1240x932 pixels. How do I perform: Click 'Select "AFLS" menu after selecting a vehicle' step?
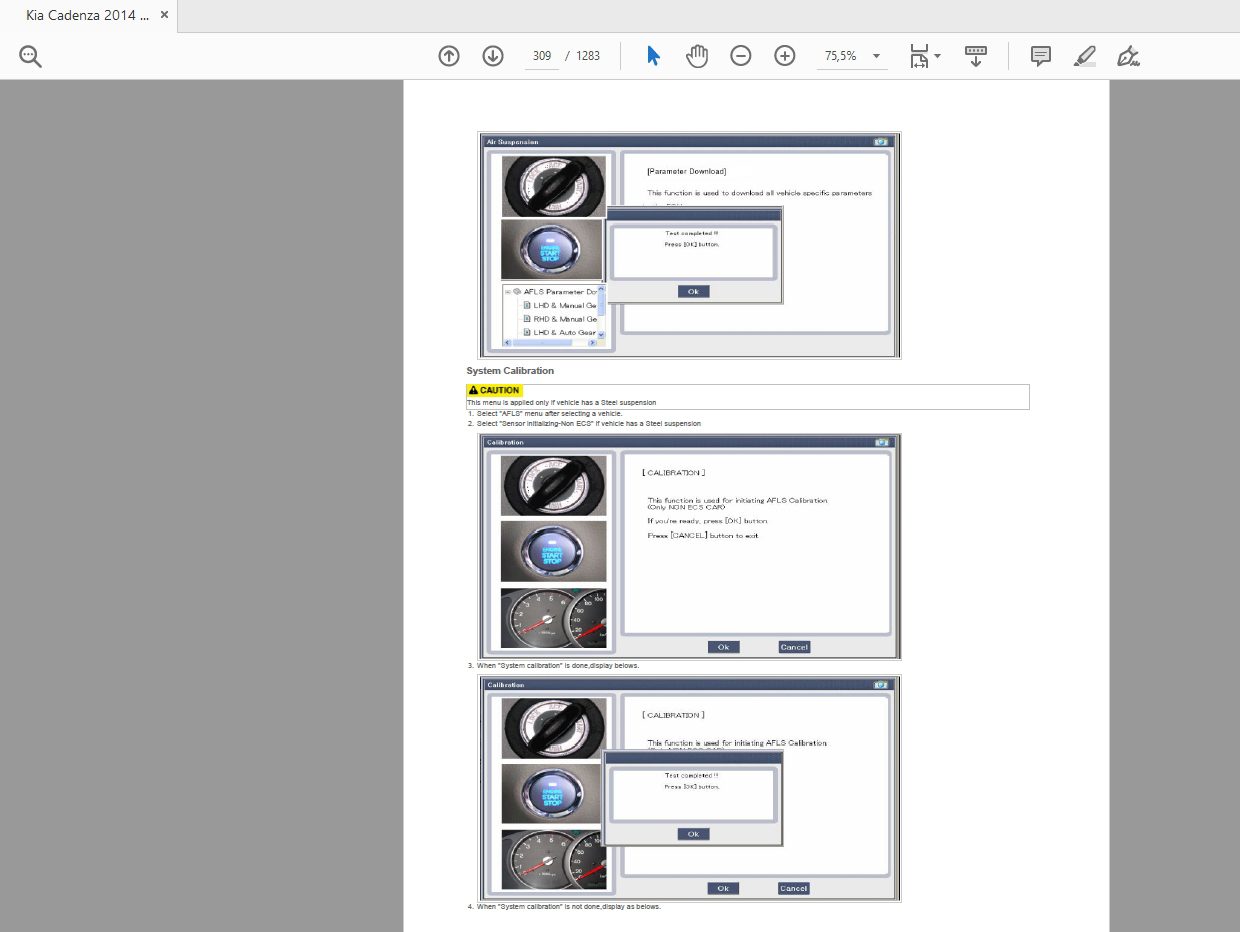(x=549, y=413)
